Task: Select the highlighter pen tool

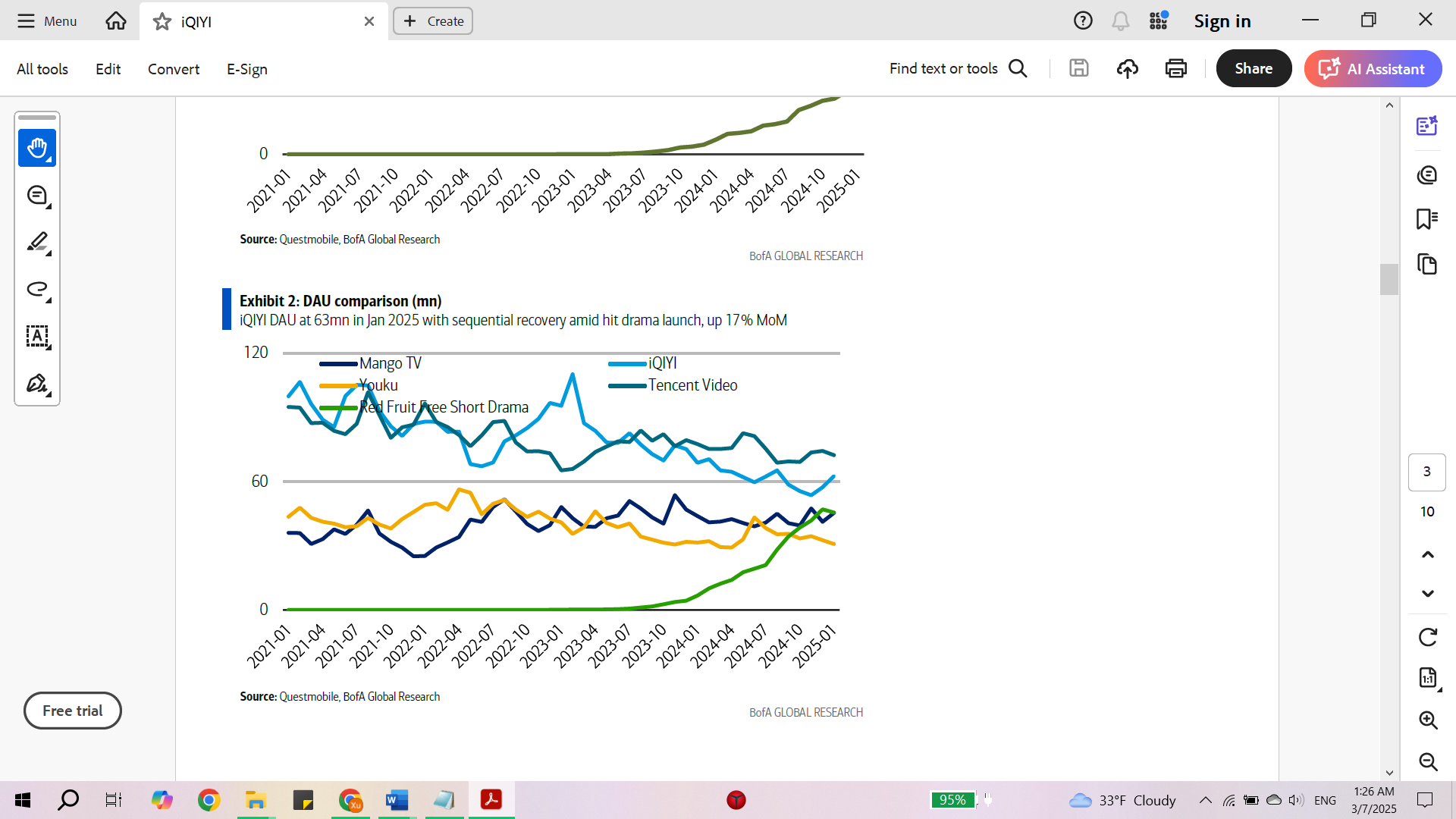Action: 37,243
